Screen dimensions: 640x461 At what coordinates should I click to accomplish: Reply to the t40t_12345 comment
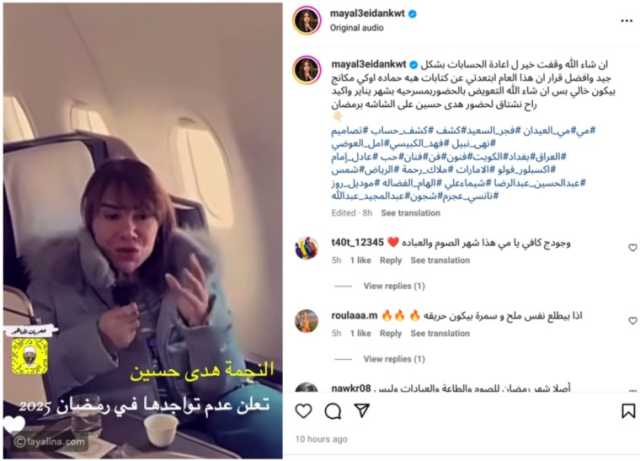(391, 260)
